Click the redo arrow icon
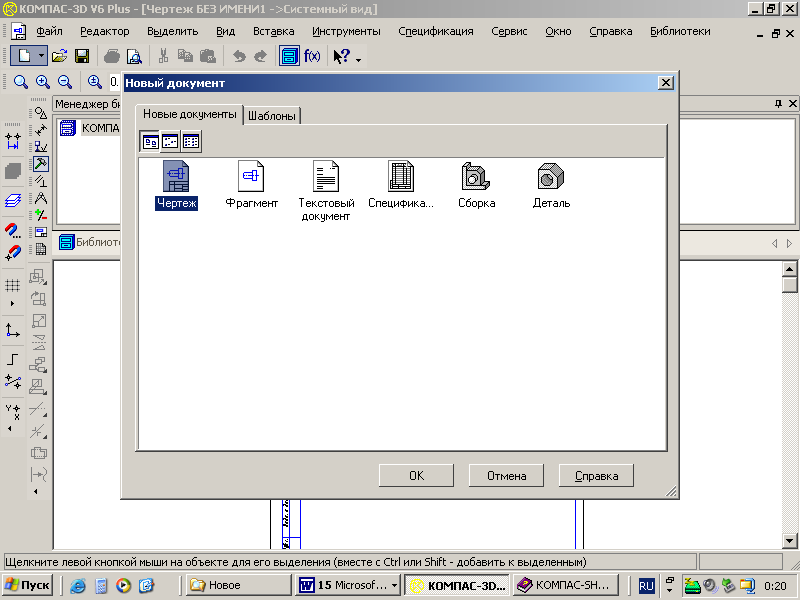The width and height of the screenshot is (800, 600). click(260, 56)
